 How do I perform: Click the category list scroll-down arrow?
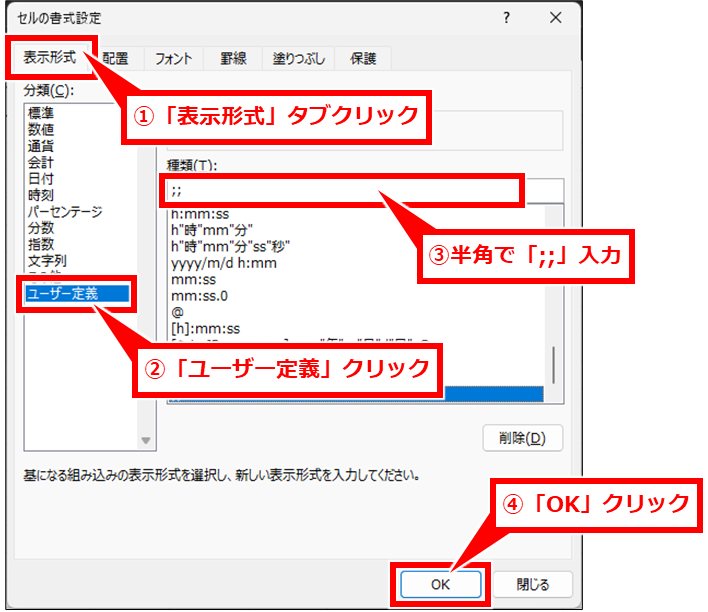[x=145, y=440]
